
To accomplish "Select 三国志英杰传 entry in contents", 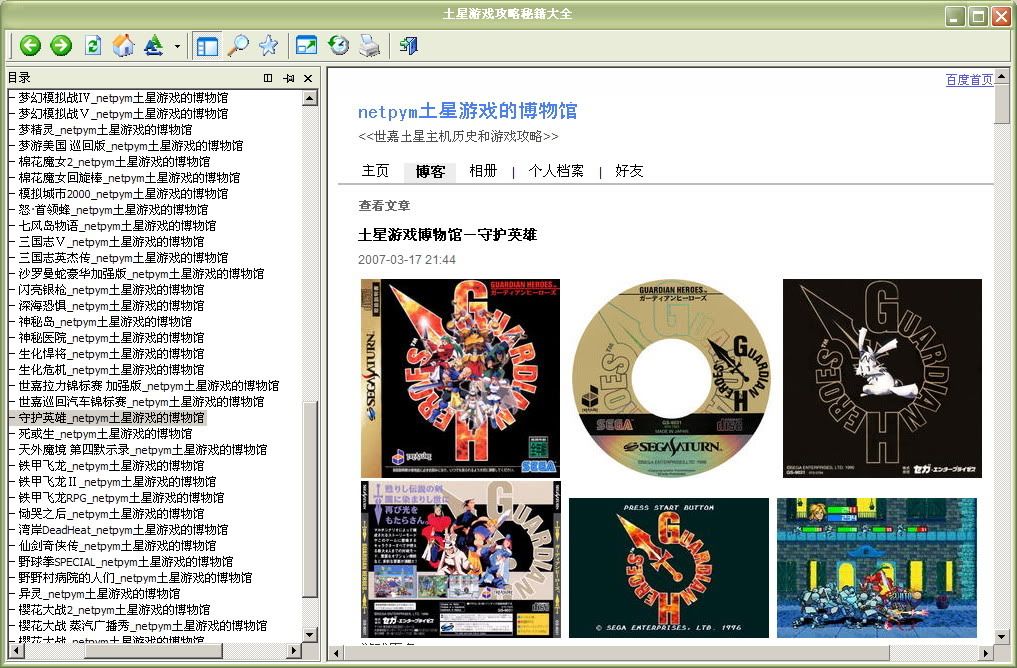I will (123, 257).
